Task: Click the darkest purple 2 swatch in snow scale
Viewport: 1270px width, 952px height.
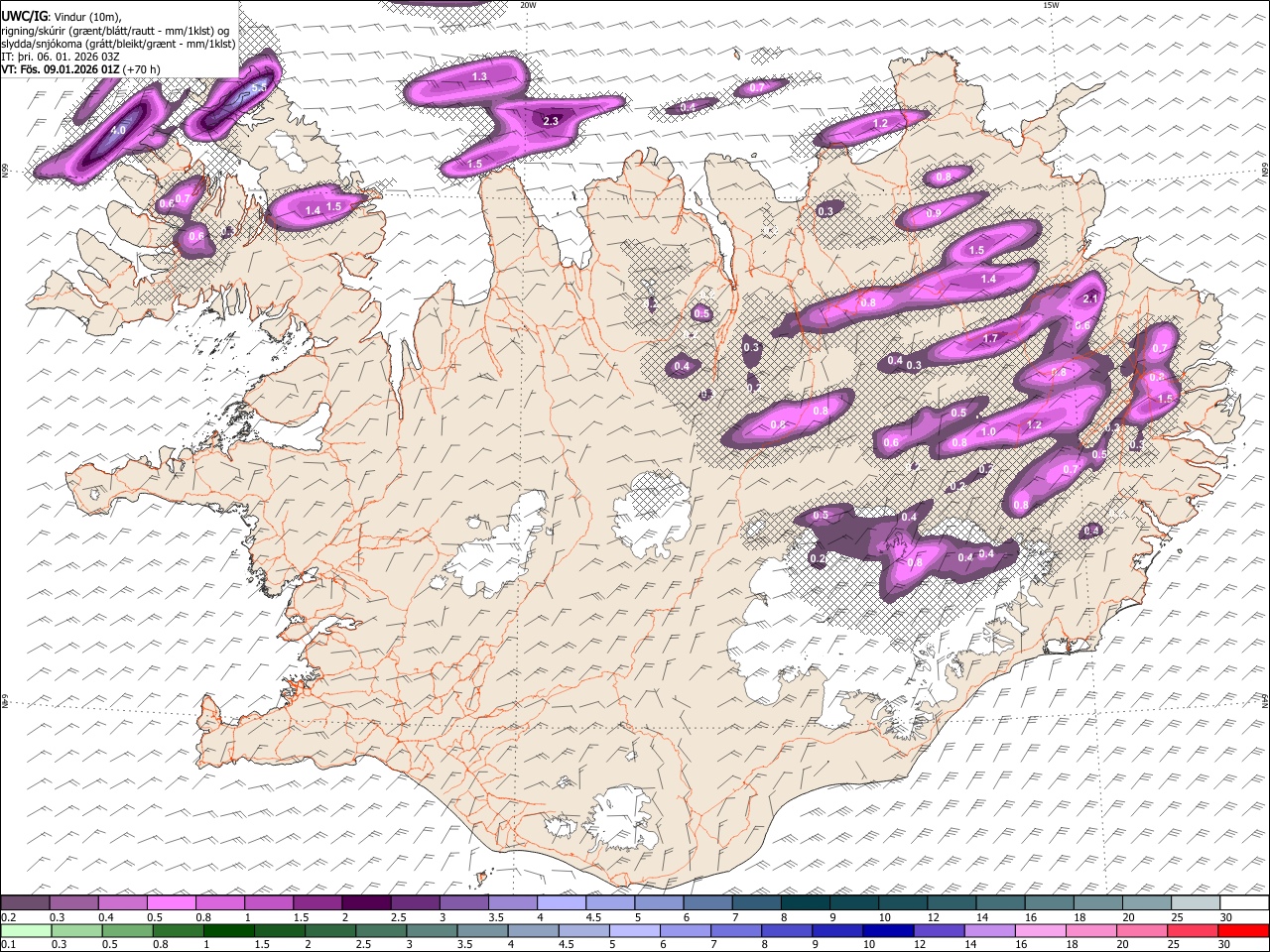Action: pos(366,902)
